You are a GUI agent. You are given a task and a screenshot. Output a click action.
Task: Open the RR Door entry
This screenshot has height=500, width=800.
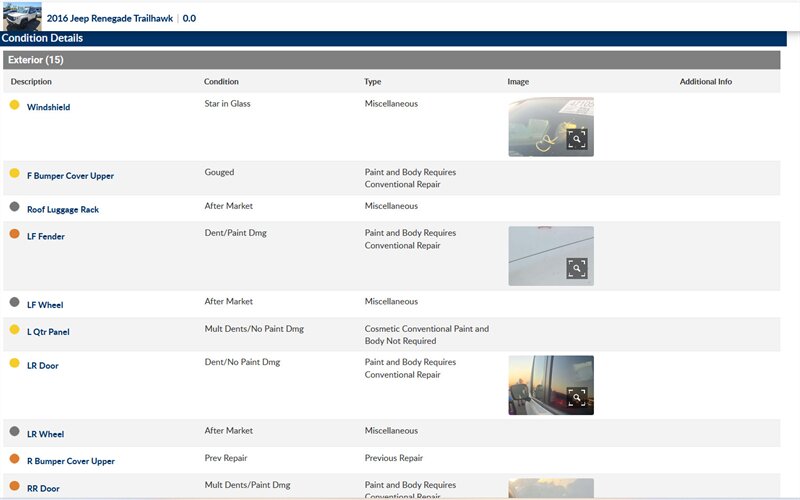tap(43, 488)
